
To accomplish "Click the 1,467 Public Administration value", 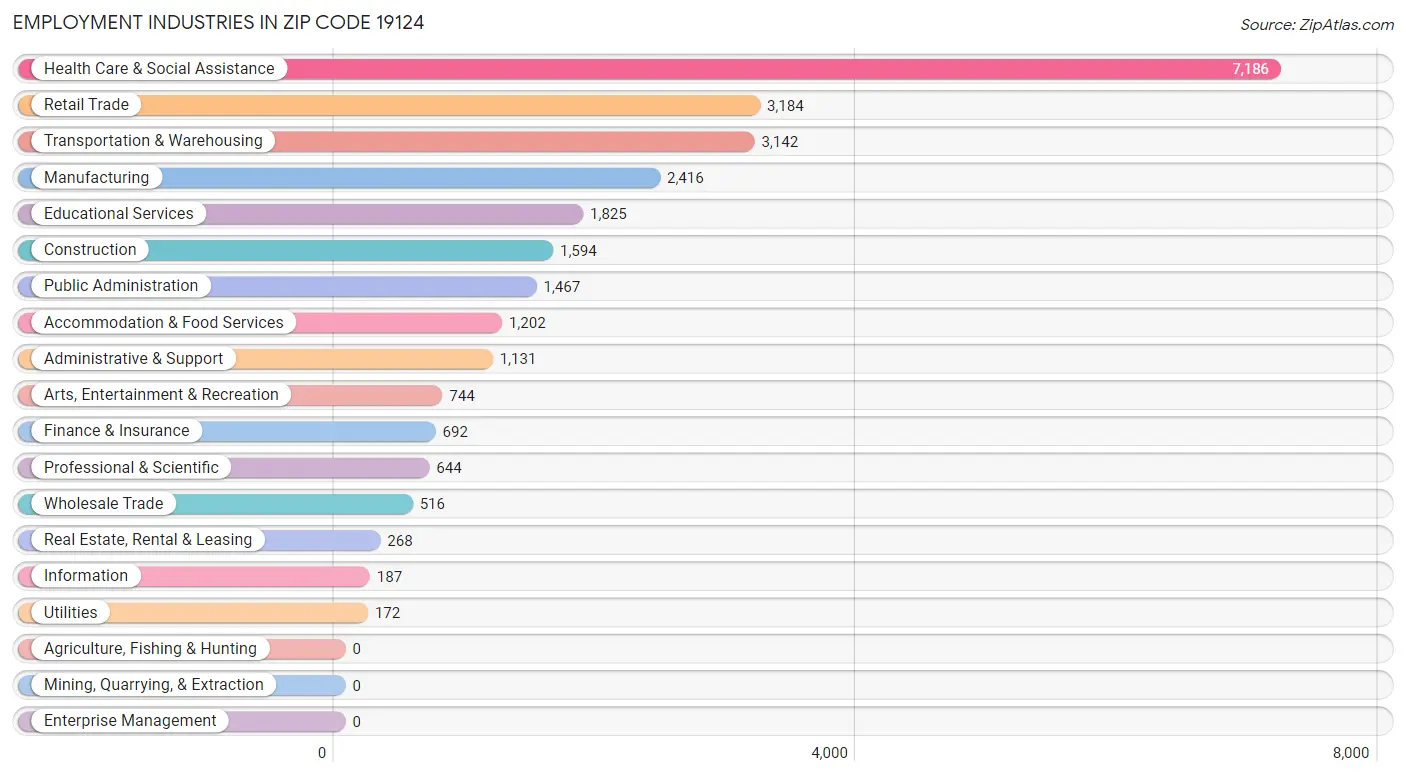I will [562, 287].
